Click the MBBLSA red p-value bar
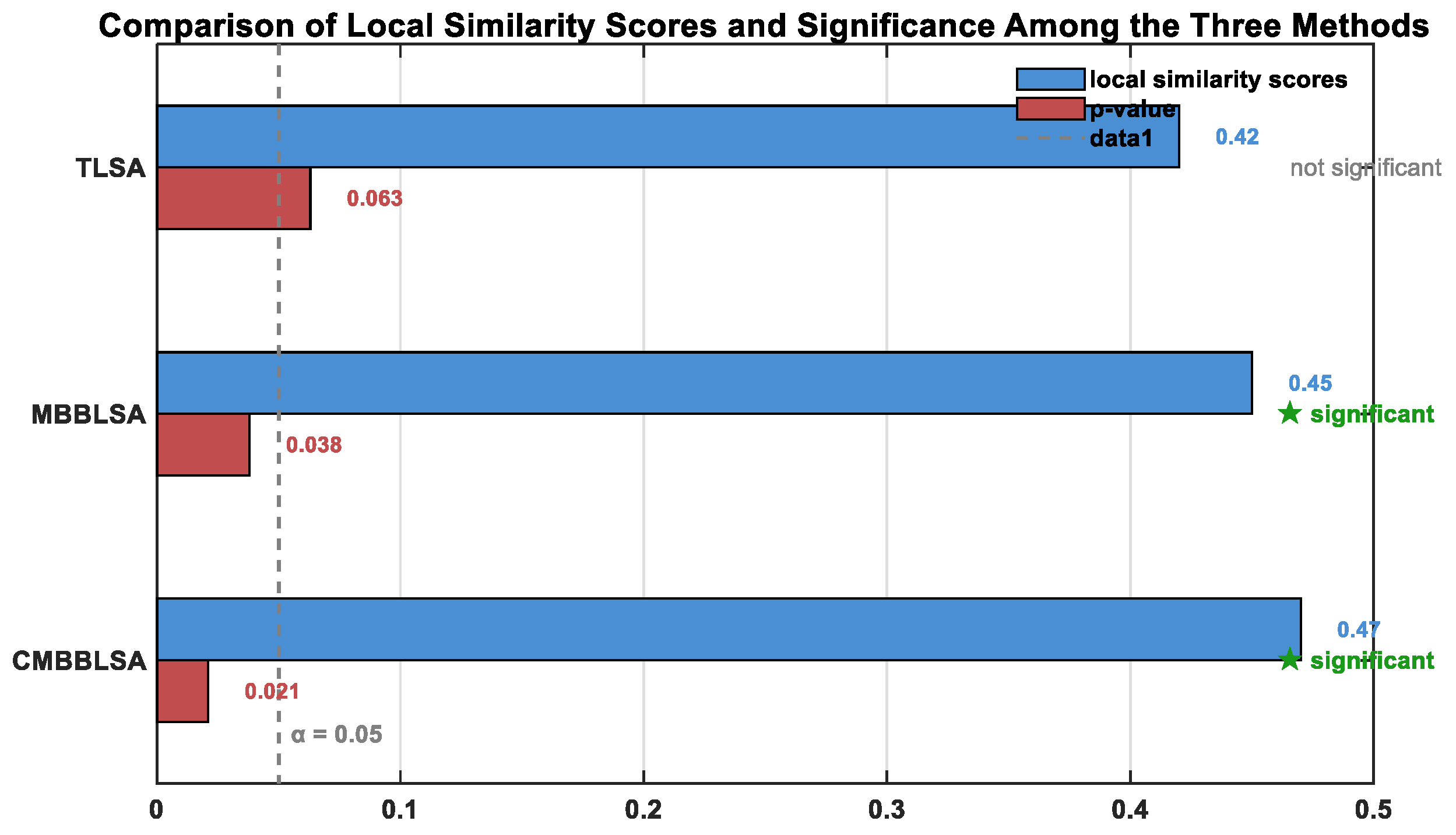The image size is (1456, 835). click(203, 445)
